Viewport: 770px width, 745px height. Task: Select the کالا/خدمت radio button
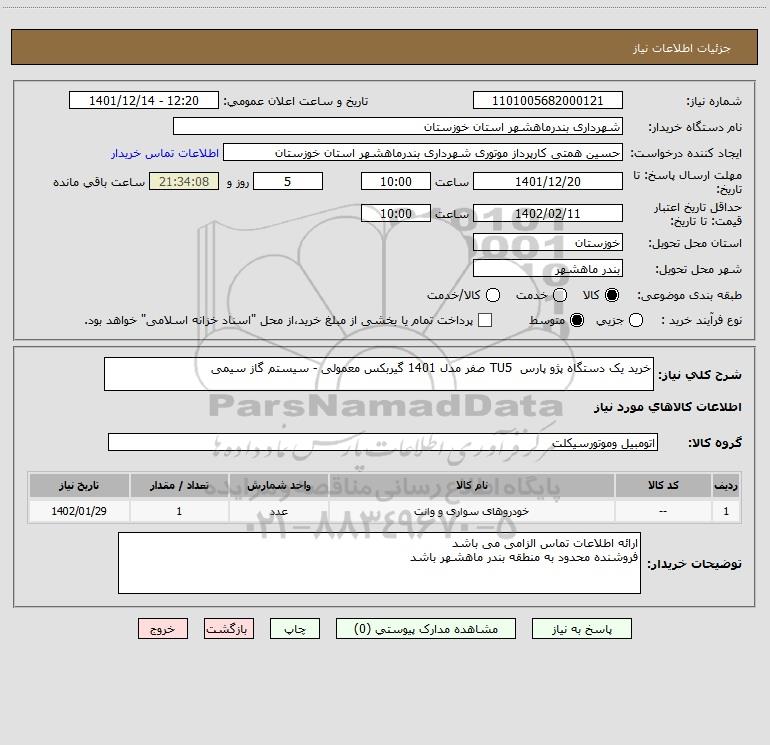tap(493, 295)
